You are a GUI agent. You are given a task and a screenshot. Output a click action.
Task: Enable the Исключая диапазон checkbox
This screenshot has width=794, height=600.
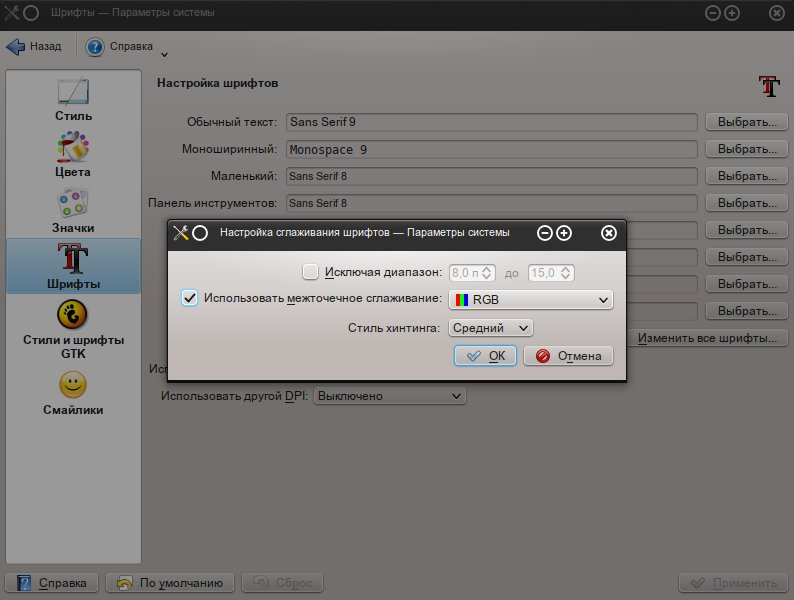click(310, 271)
